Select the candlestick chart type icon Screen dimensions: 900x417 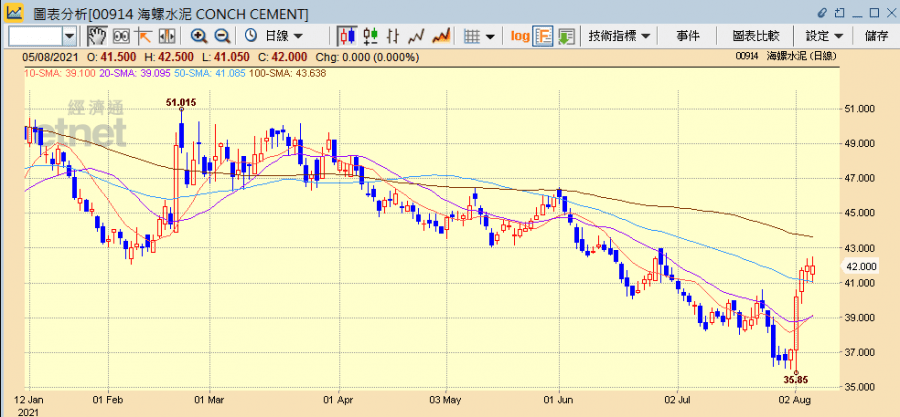point(347,36)
